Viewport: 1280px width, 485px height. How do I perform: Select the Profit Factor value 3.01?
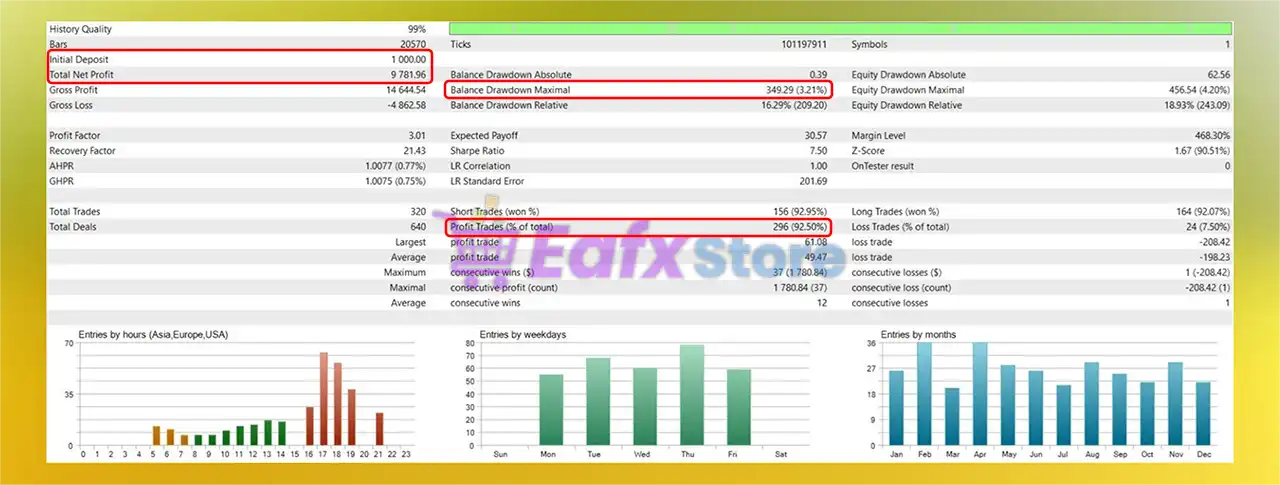[x=416, y=135]
